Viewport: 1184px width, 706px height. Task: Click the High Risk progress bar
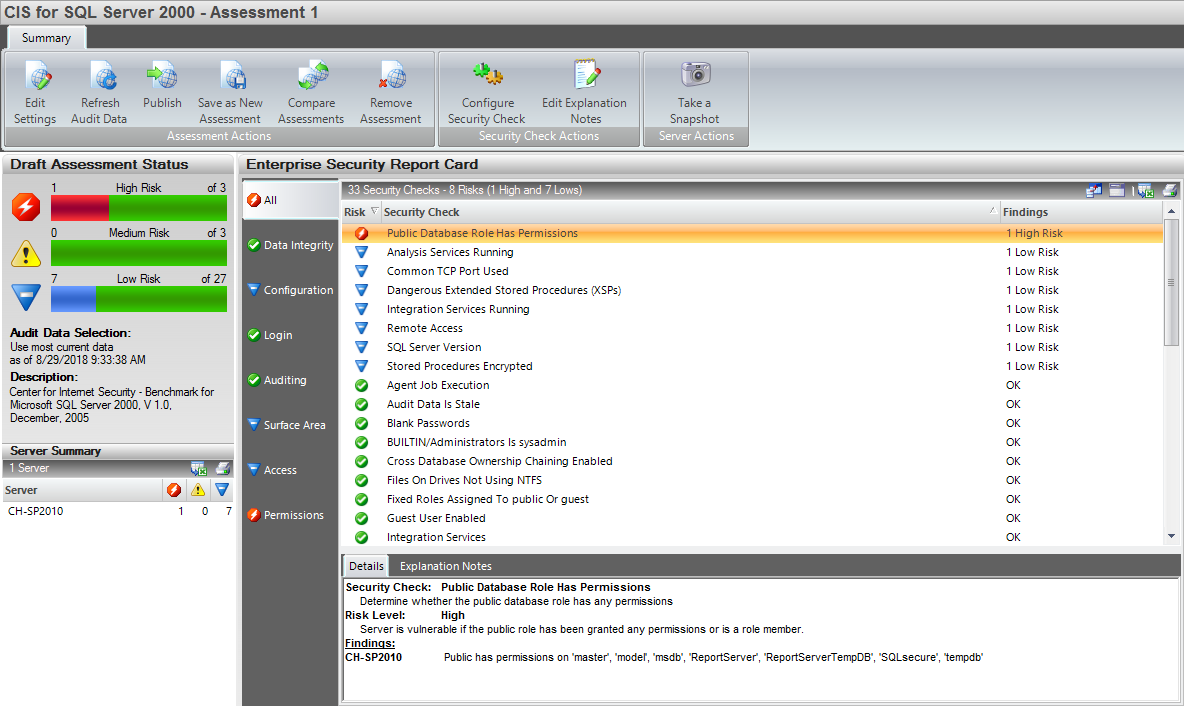(139, 208)
